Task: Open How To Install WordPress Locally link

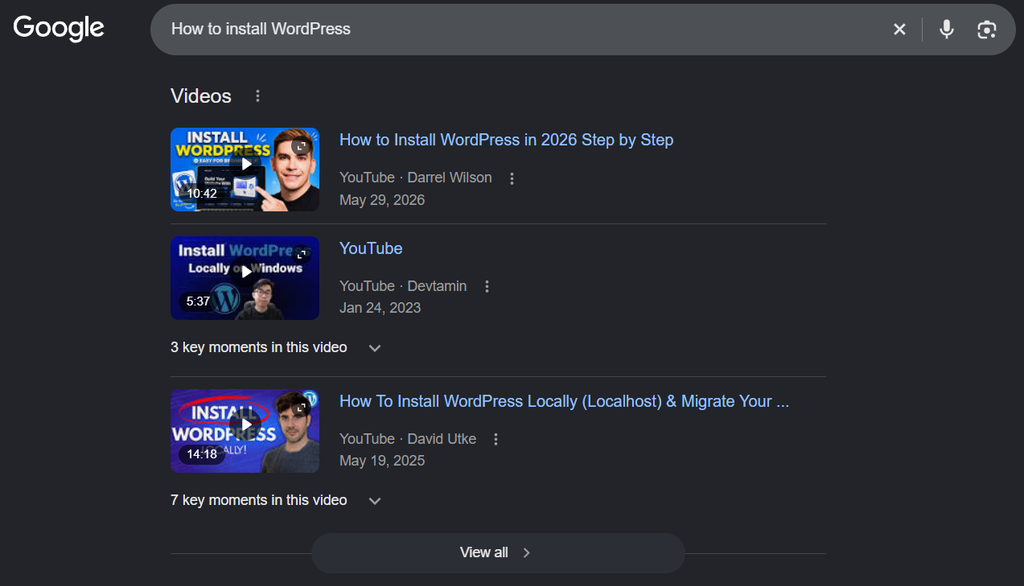Action: pos(564,401)
